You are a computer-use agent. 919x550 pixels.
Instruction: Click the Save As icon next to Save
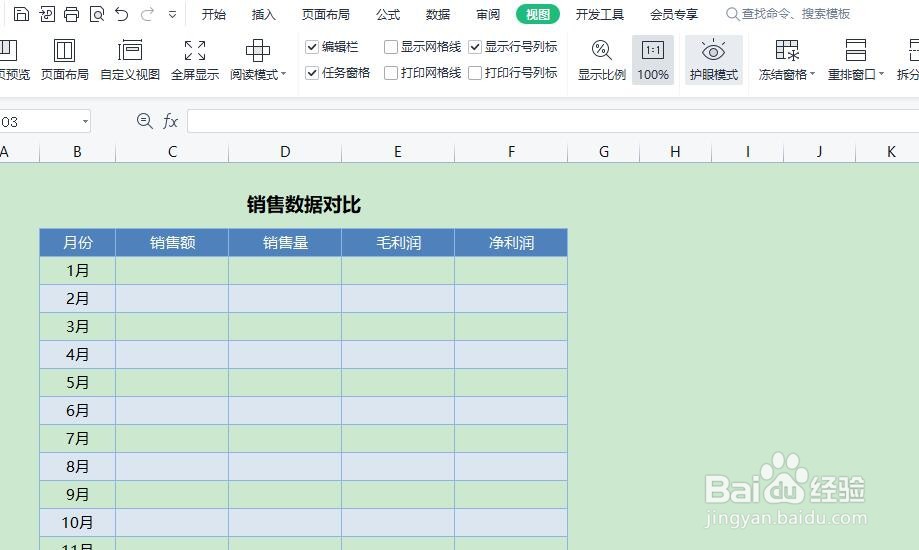click(47, 13)
